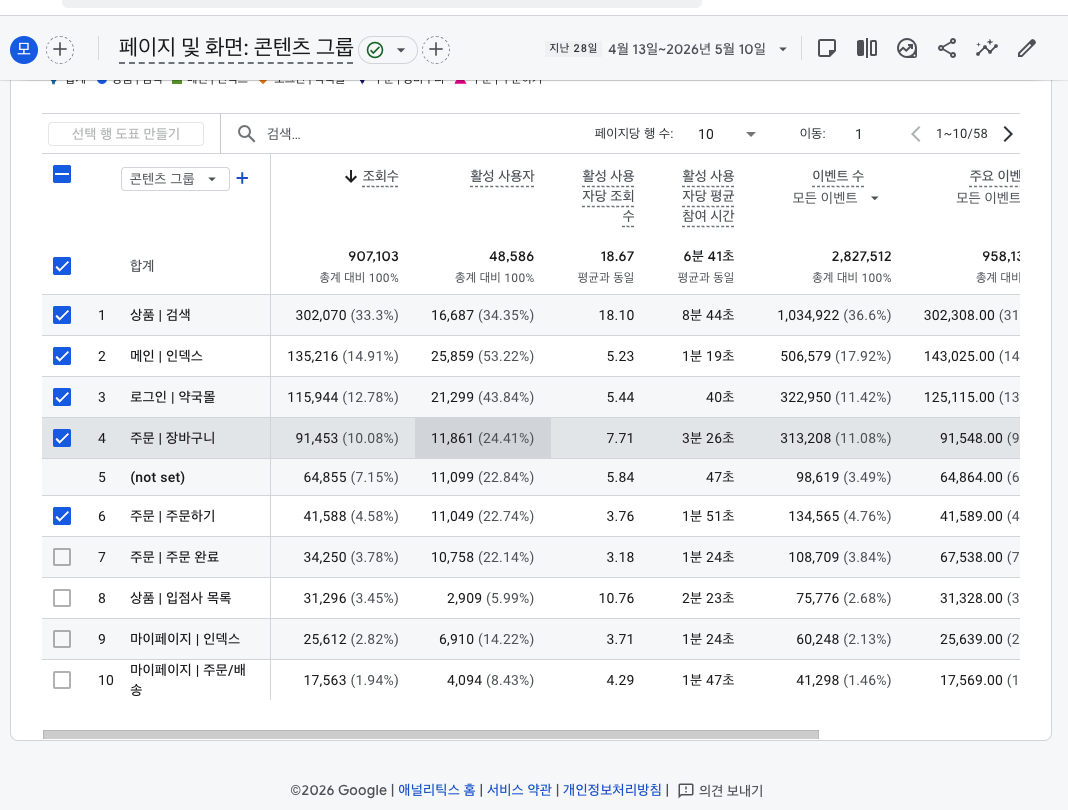
Task: Uncheck the '상품 | 검색' row checkbox
Action: click(x=62, y=315)
